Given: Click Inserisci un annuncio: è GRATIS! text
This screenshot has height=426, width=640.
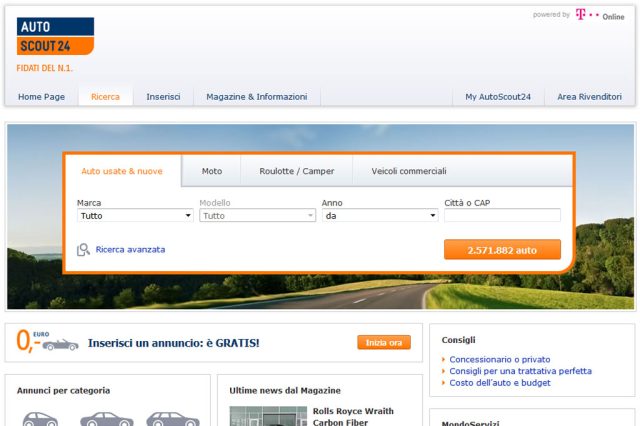Looking at the screenshot, I should (173, 343).
